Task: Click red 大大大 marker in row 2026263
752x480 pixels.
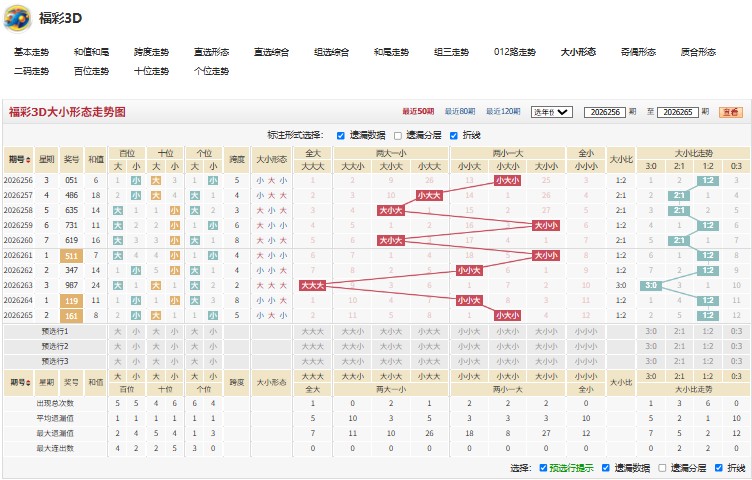Action: [313, 286]
